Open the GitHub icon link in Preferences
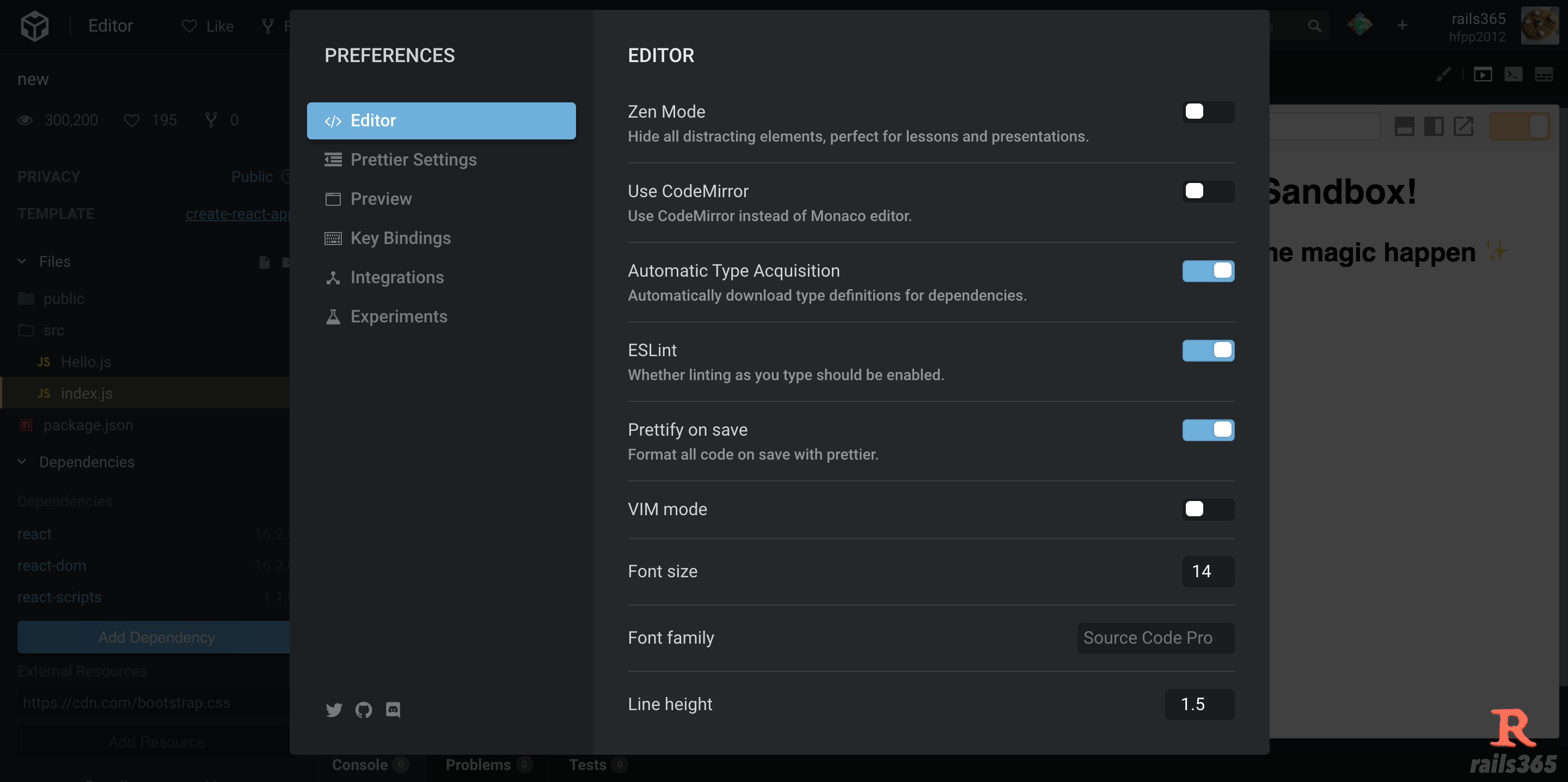Screen dimensions: 1568x782 [363, 710]
